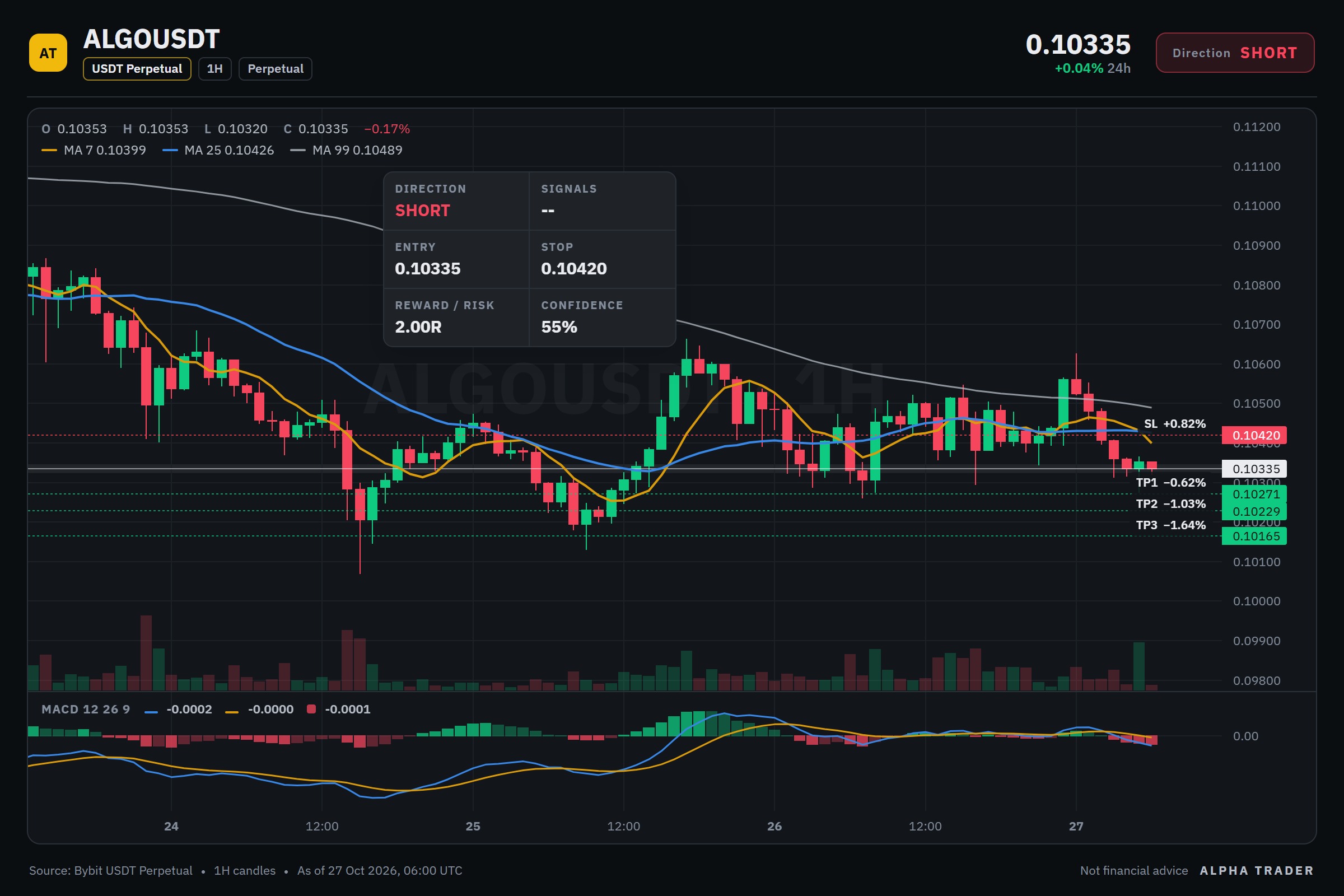The width and height of the screenshot is (1344, 896).
Task: Click the TP2 −1.03% label
Action: tap(1170, 503)
